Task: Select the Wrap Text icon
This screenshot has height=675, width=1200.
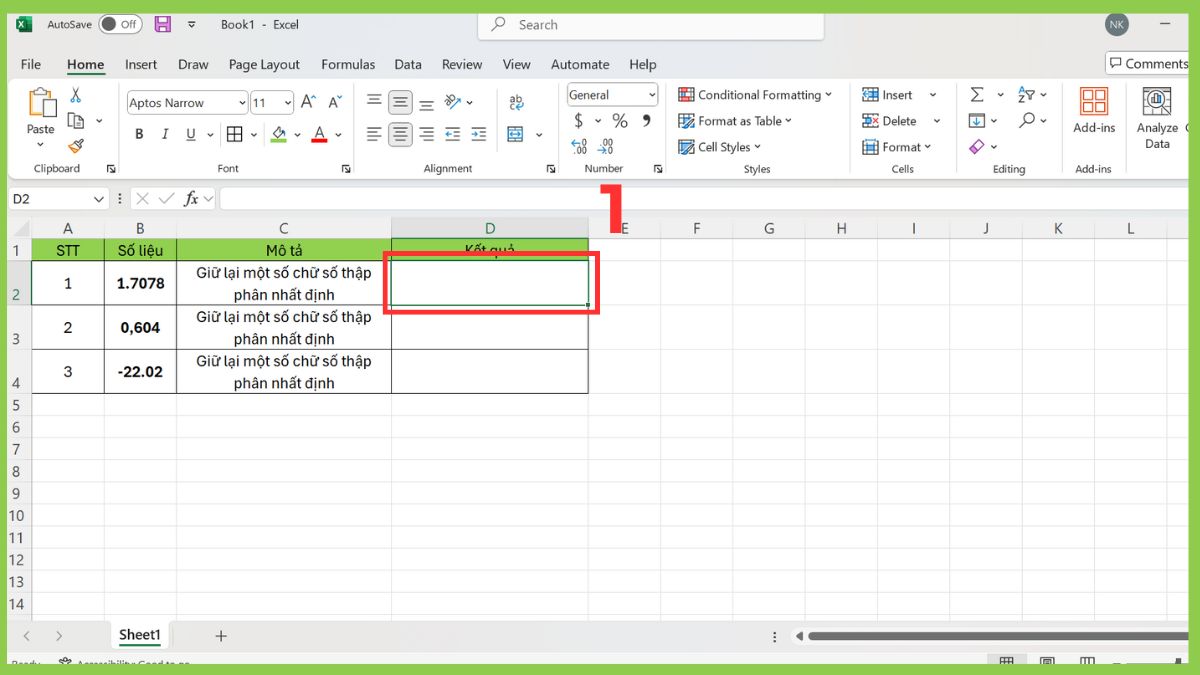Action: pos(517,101)
